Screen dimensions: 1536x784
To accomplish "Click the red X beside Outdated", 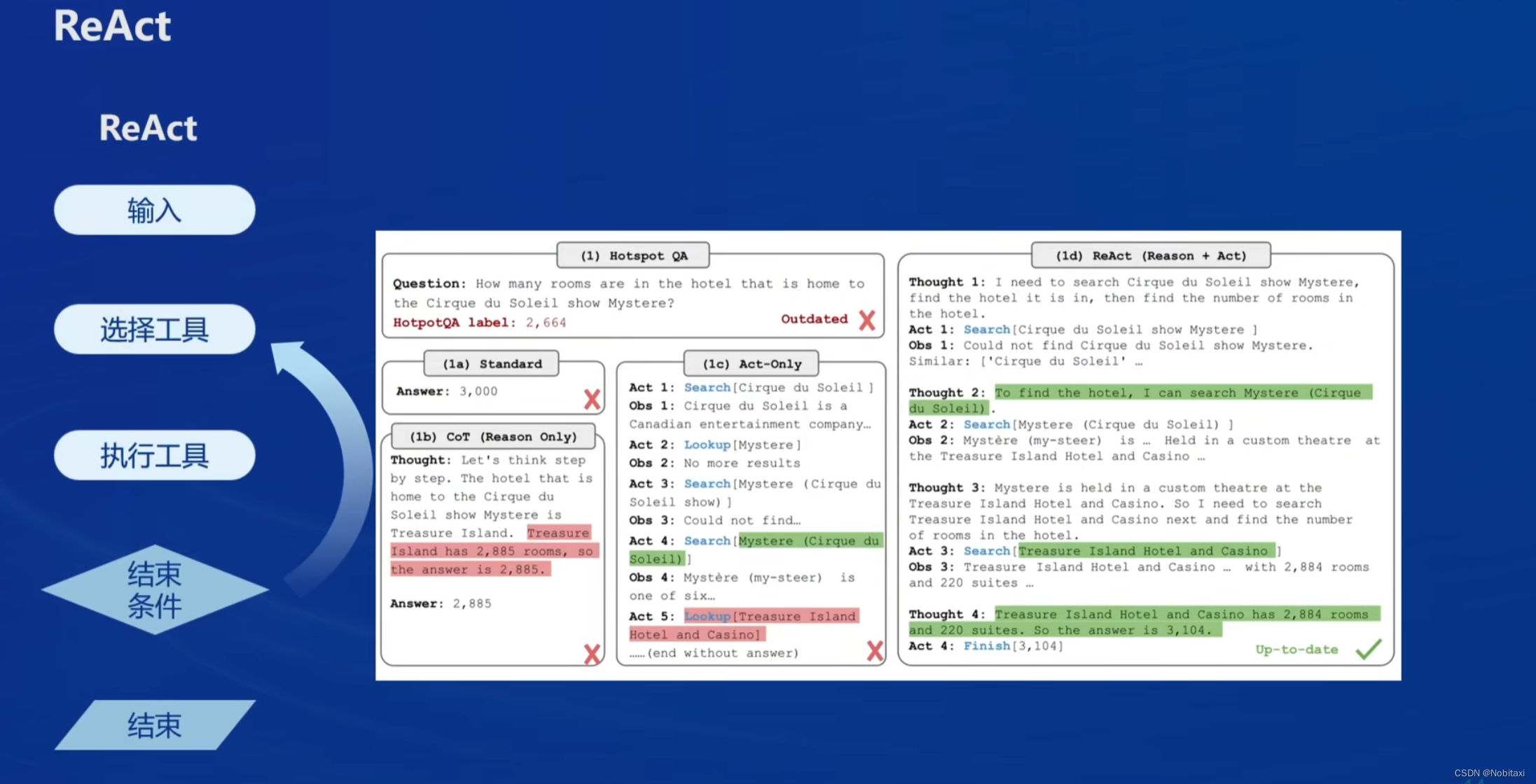I will [x=867, y=320].
